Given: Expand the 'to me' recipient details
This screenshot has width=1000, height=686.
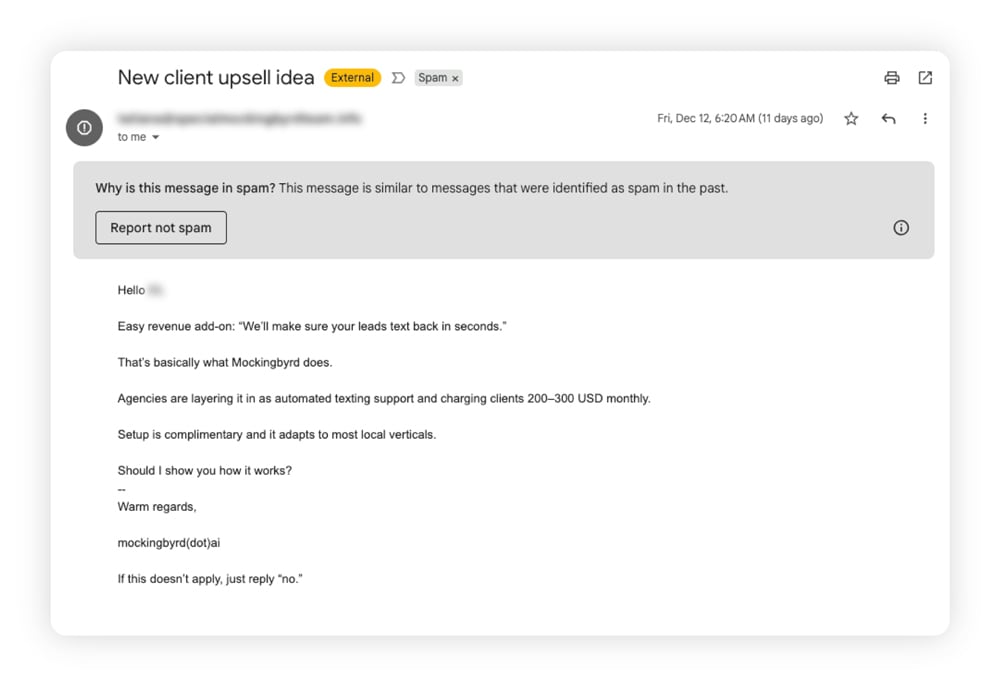Looking at the screenshot, I should coord(131,137).
